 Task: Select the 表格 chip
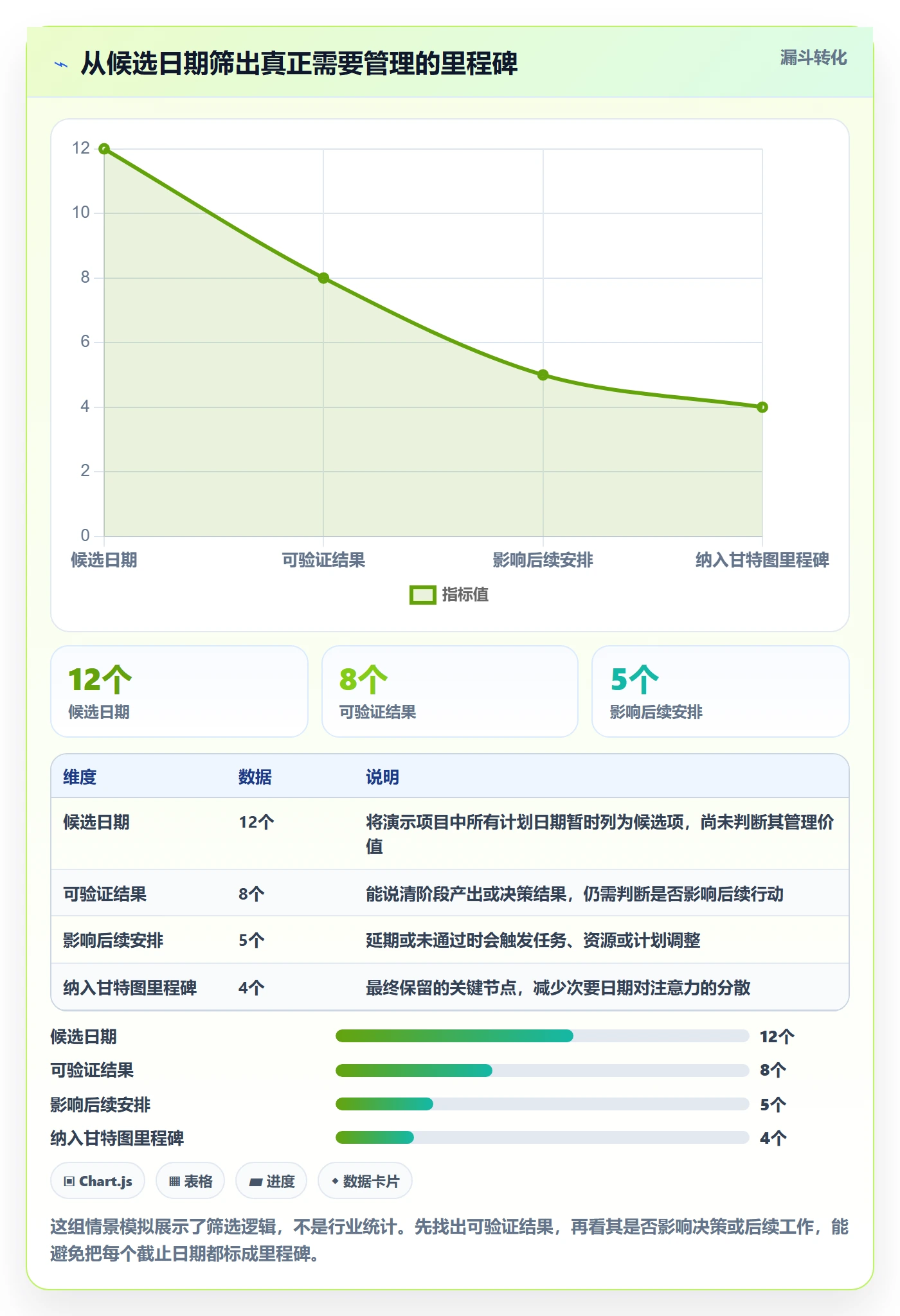(190, 1181)
